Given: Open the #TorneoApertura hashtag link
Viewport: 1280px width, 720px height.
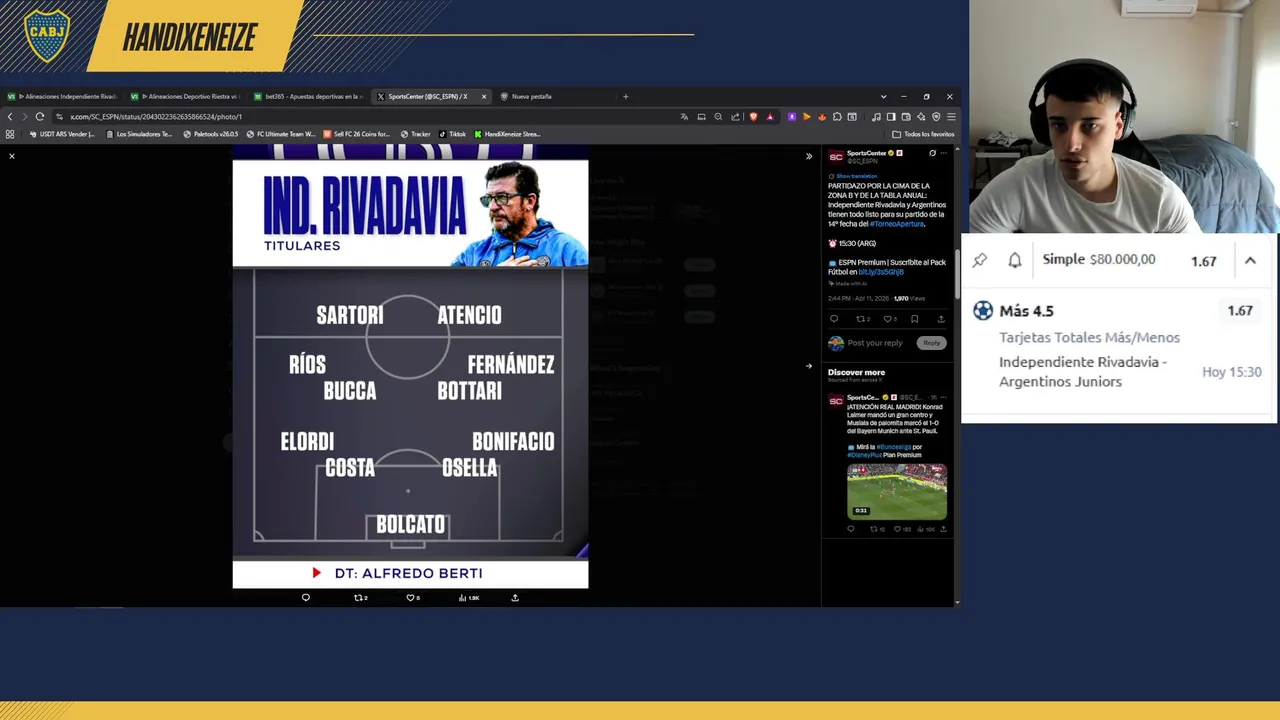Looking at the screenshot, I should (x=896, y=224).
